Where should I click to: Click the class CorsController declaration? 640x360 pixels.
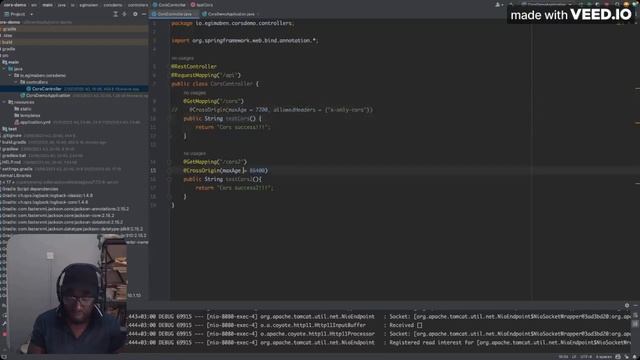pos(215,84)
